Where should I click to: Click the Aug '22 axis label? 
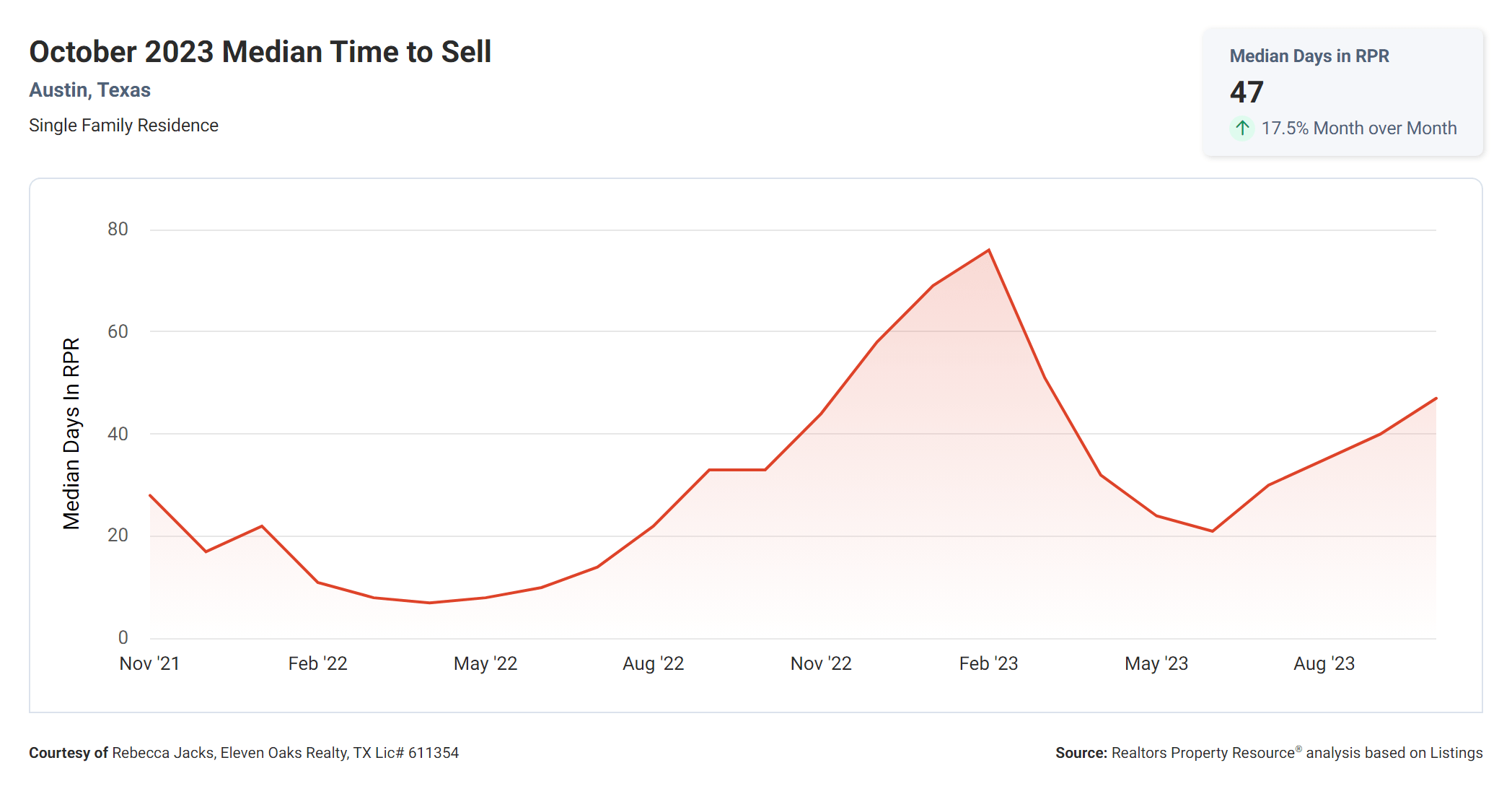653,663
